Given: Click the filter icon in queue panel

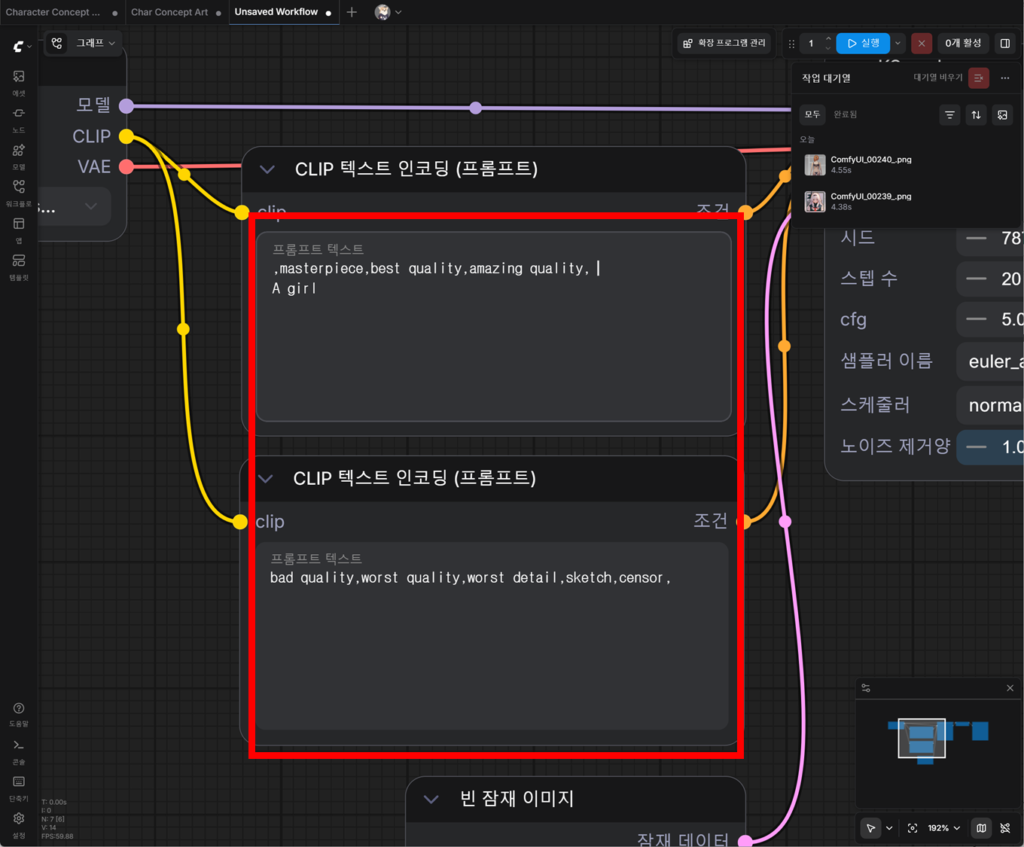Looking at the screenshot, I should pyautogui.click(x=950, y=115).
